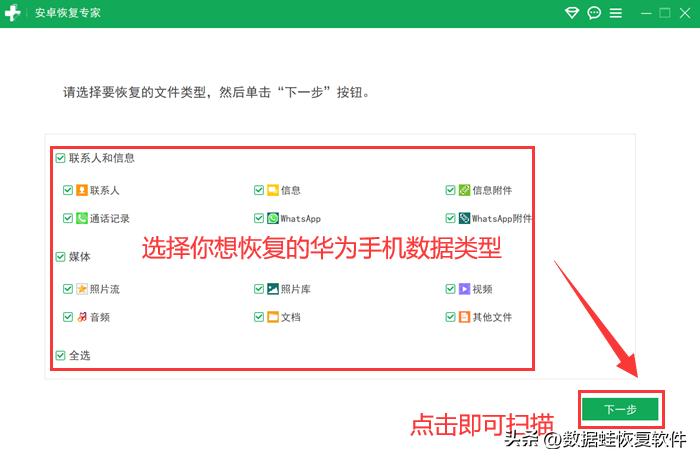This screenshot has height=461, width=700.
Task: Click the WhatsApp logo icon
Action: coord(273,218)
